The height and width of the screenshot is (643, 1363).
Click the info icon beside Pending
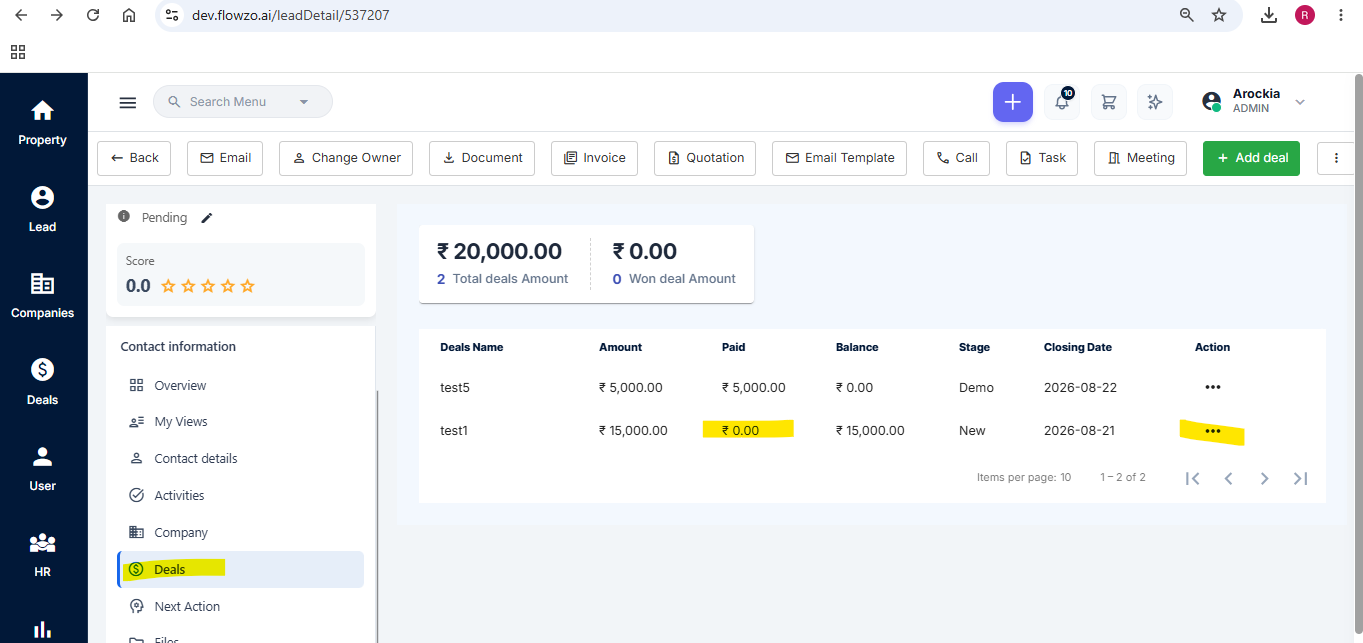tap(124, 216)
